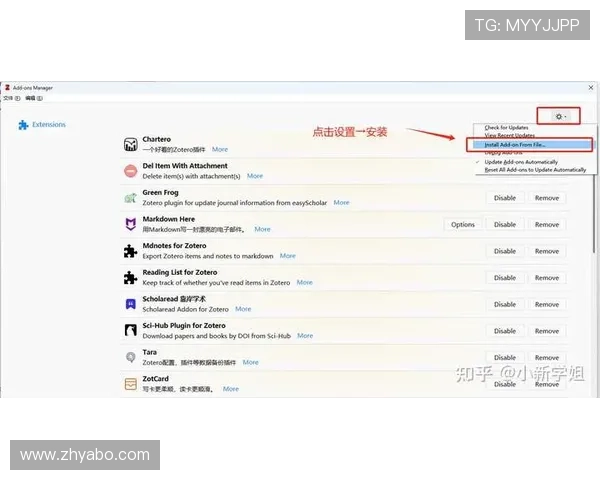The image size is (600, 480).
Task: Click the 'Export Zotero items and notes to markdown' description
Action: (x=208, y=256)
